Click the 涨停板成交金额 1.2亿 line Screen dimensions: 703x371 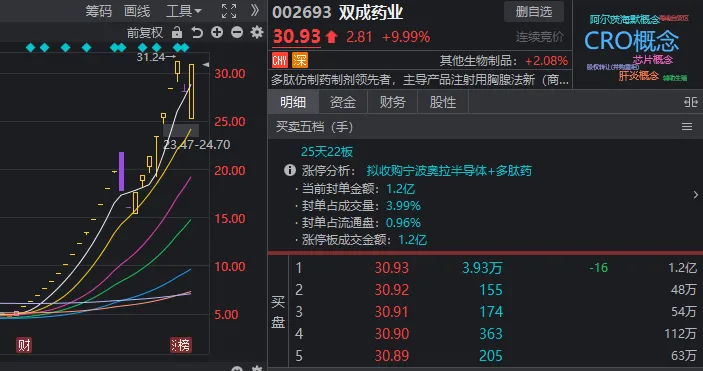(361, 240)
